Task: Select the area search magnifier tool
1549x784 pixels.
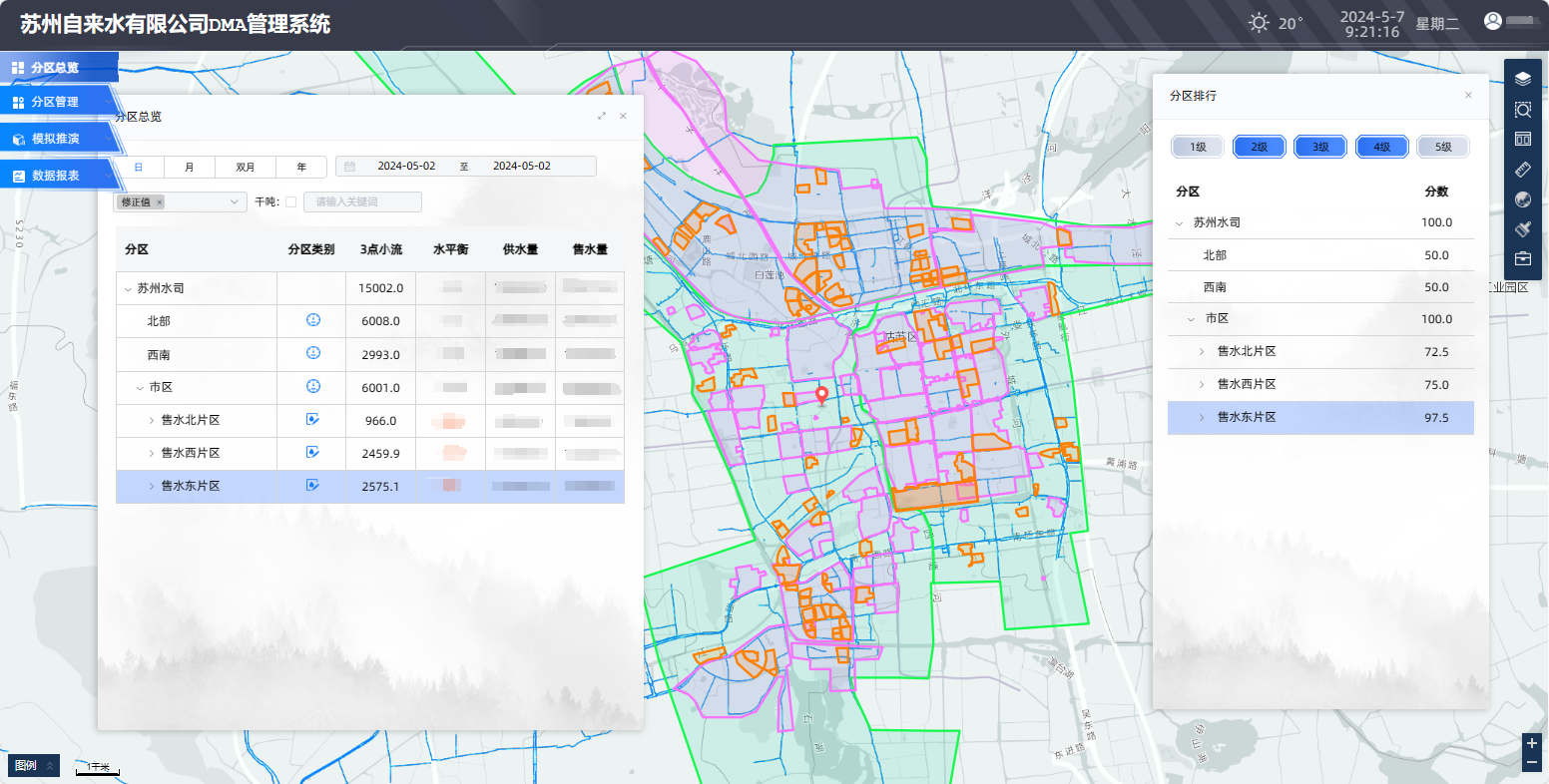Action: 1523,110
